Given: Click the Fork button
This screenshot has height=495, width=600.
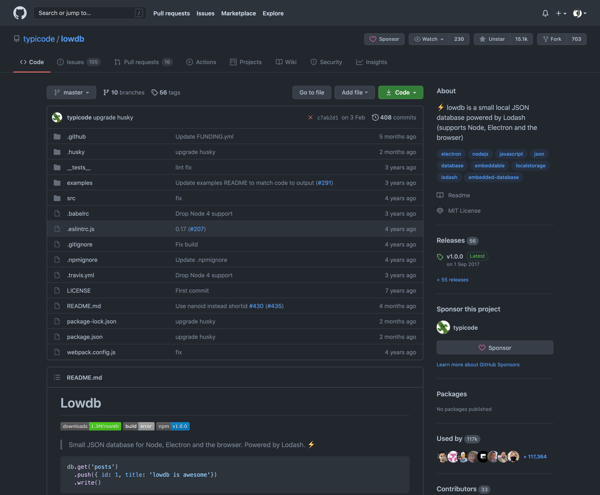Looking at the screenshot, I should tap(552, 39).
